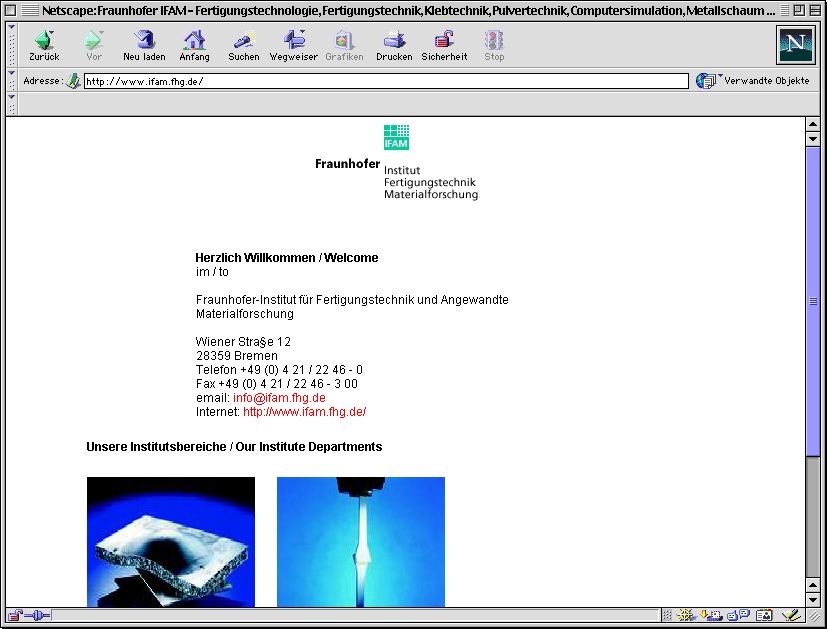
Task: Open the http://www.ifam.fhg.de/ link
Action: (304, 412)
